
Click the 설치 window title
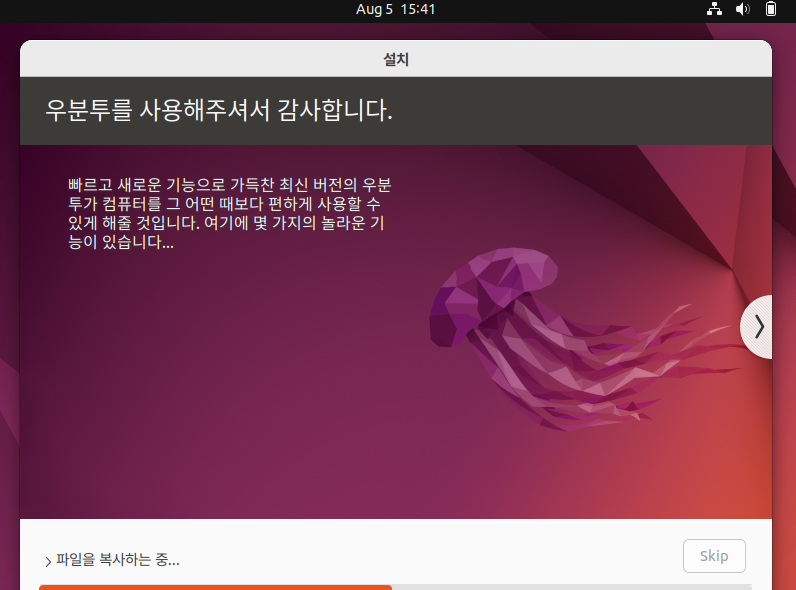(x=396, y=59)
